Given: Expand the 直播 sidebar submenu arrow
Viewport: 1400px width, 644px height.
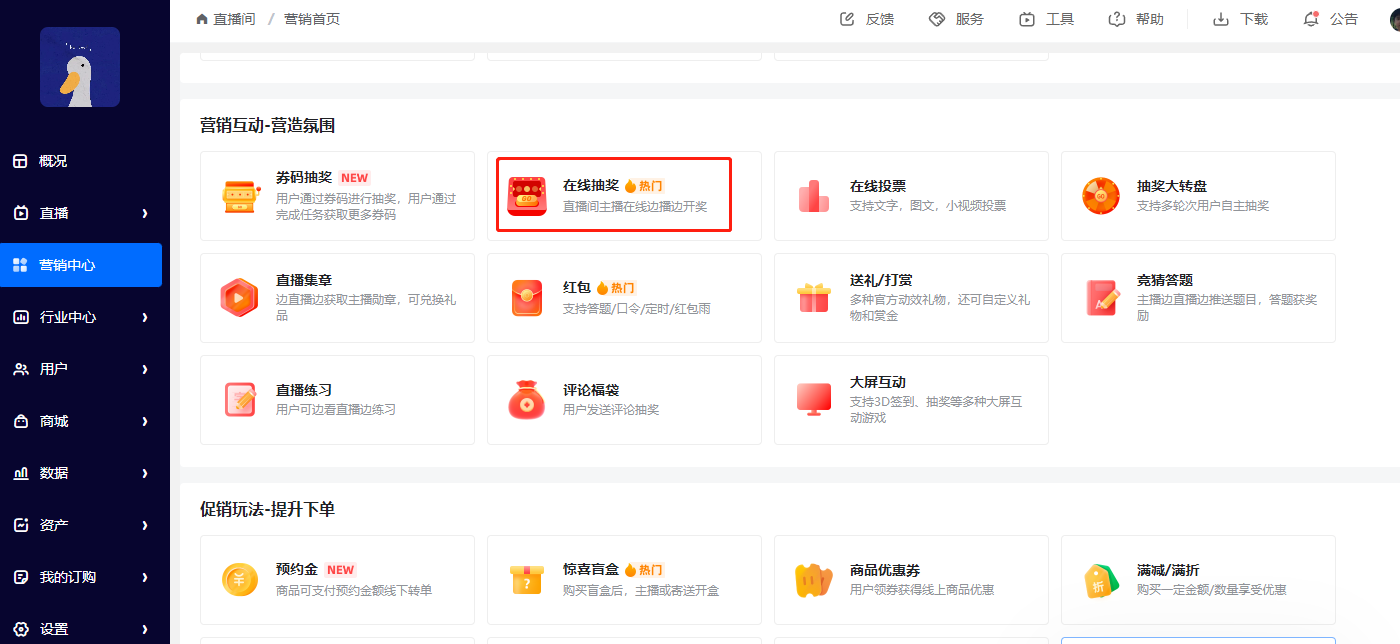Looking at the screenshot, I should point(145,213).
